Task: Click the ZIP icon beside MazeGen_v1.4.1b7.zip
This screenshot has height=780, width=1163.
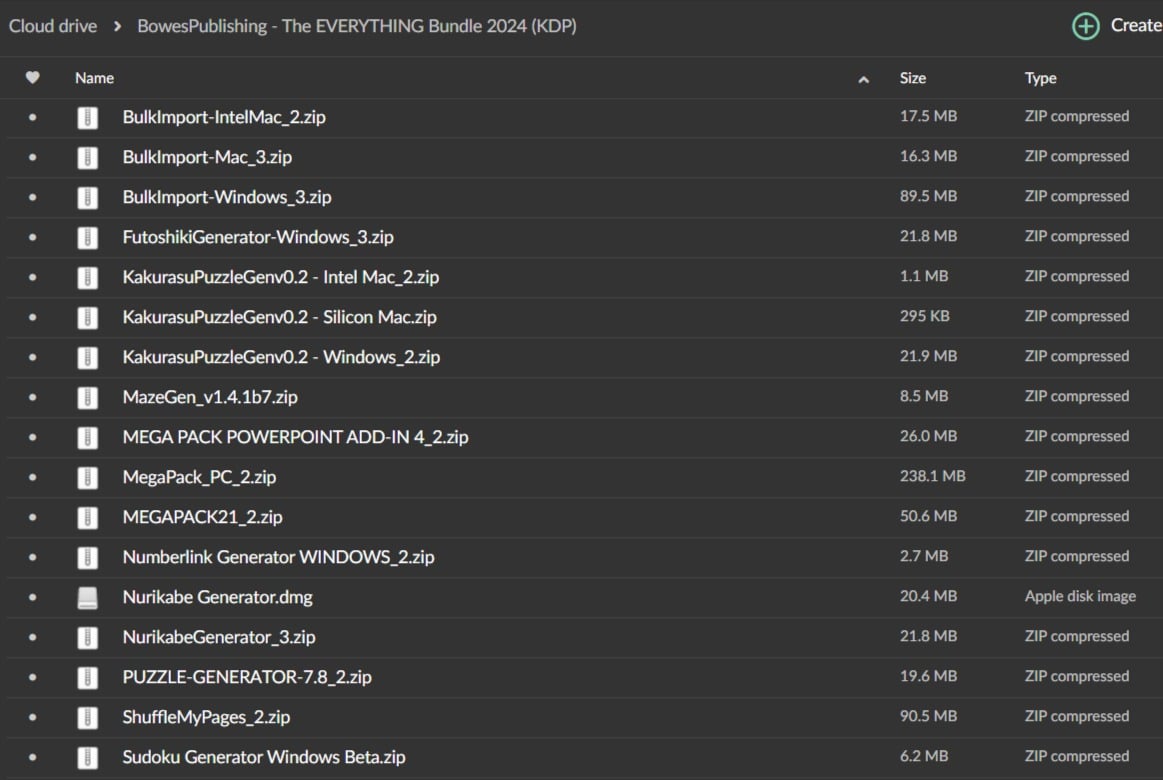Action: tap(88, 397)
